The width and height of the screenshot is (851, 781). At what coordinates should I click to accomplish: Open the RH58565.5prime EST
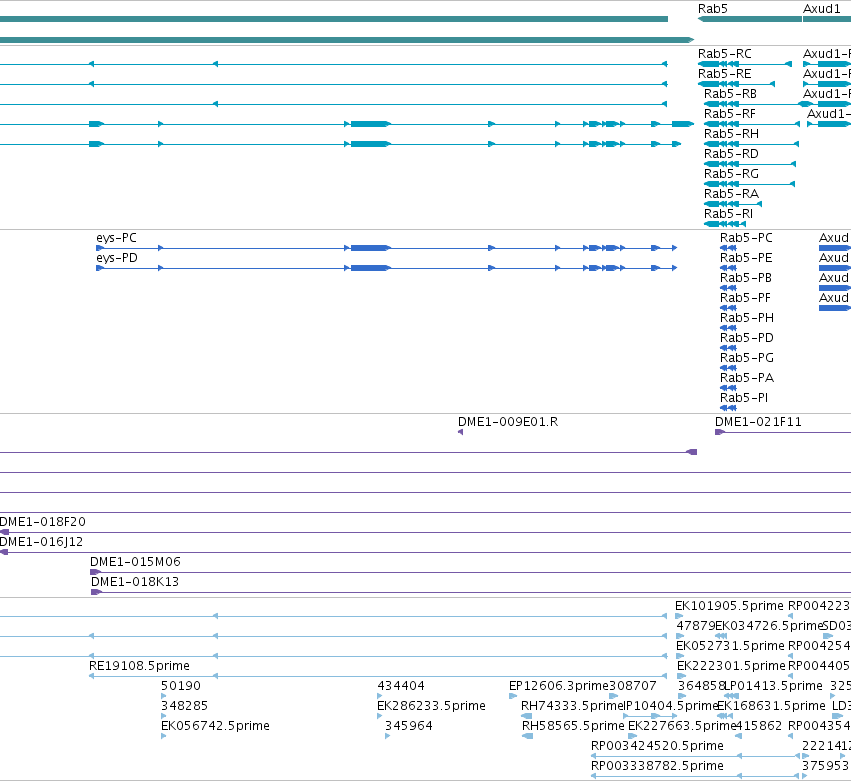tap(573, 727)
